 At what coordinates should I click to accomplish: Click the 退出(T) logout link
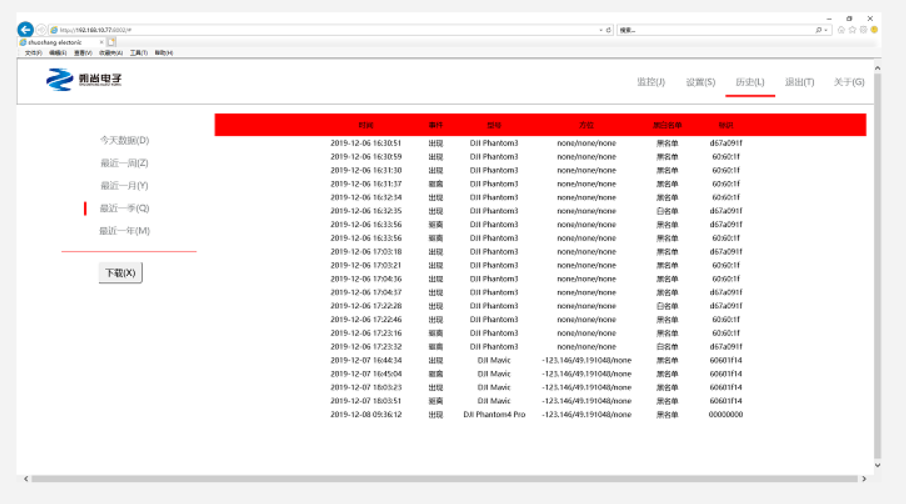coord(800,82)
